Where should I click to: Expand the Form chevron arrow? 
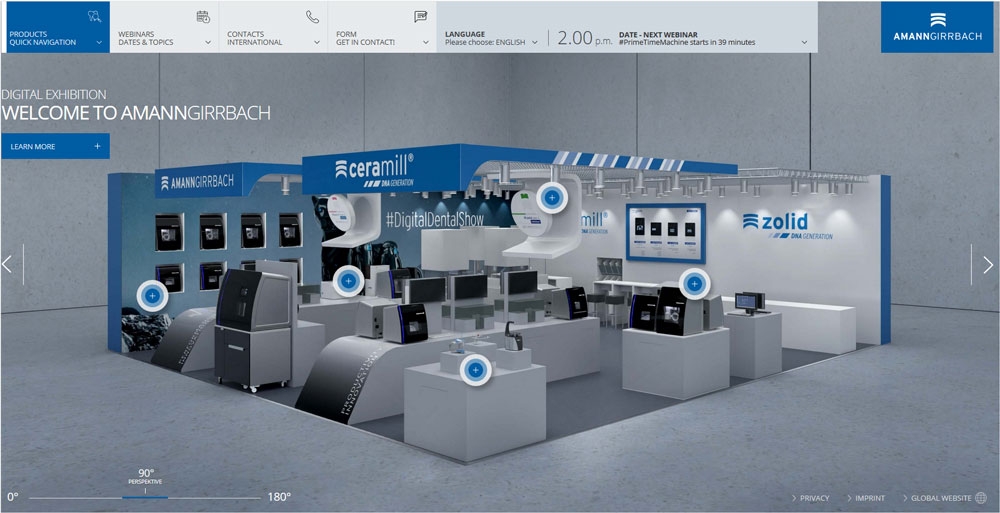426,43
